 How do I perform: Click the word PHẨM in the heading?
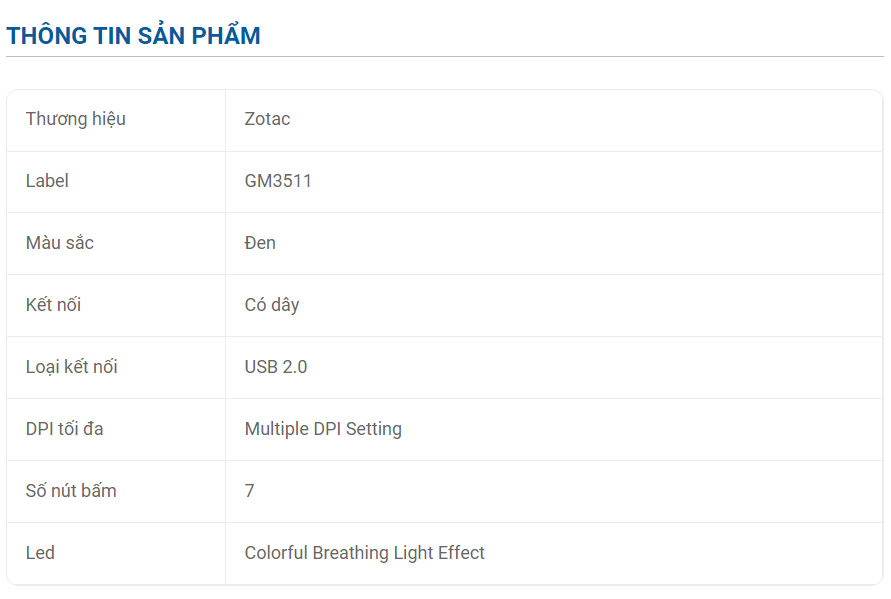point(226,35)
